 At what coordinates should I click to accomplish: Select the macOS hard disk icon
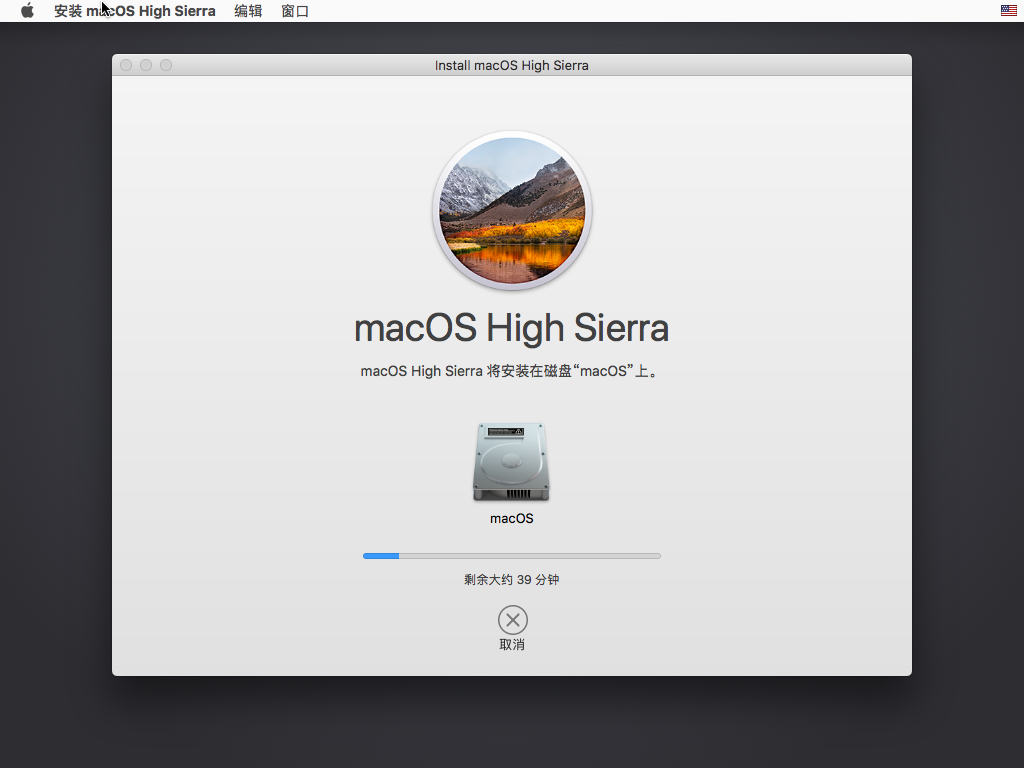511,462
